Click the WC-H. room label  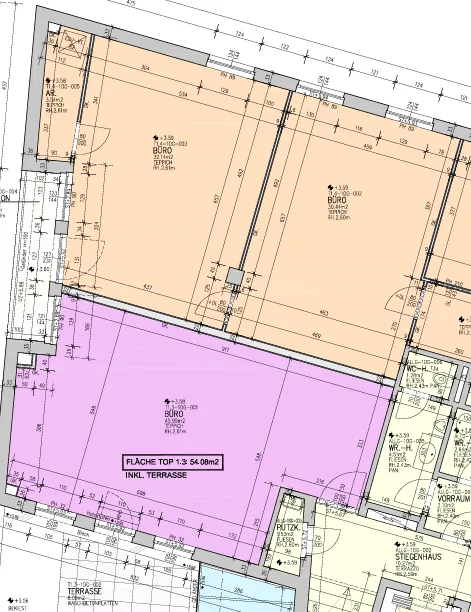coord(418,369)
